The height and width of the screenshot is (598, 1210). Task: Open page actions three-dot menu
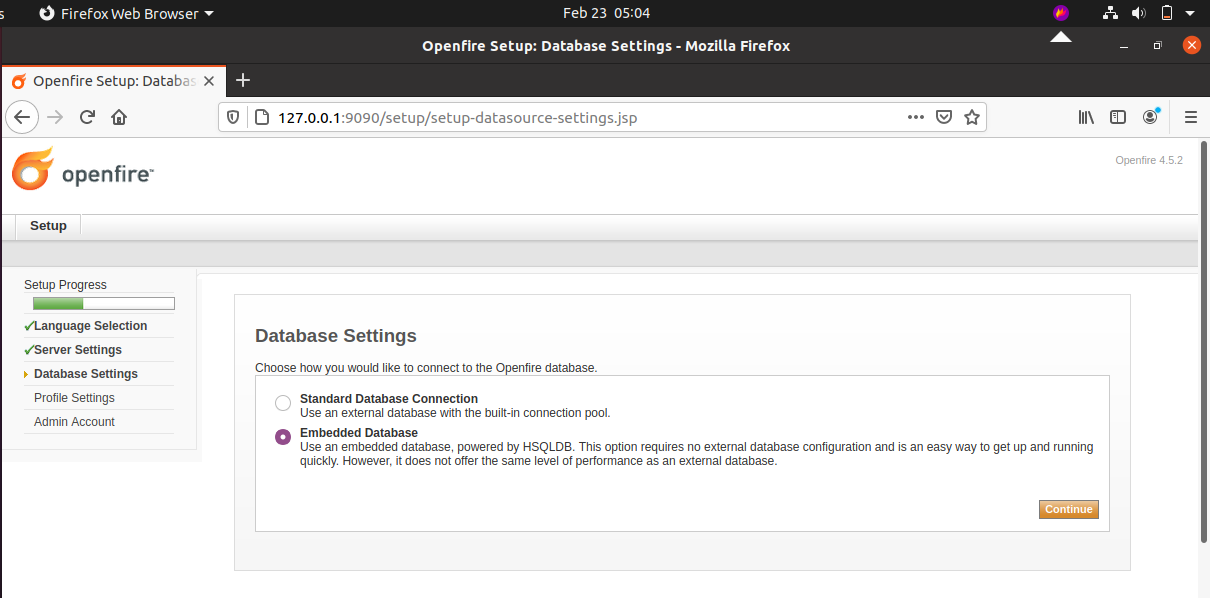point(915,117)
